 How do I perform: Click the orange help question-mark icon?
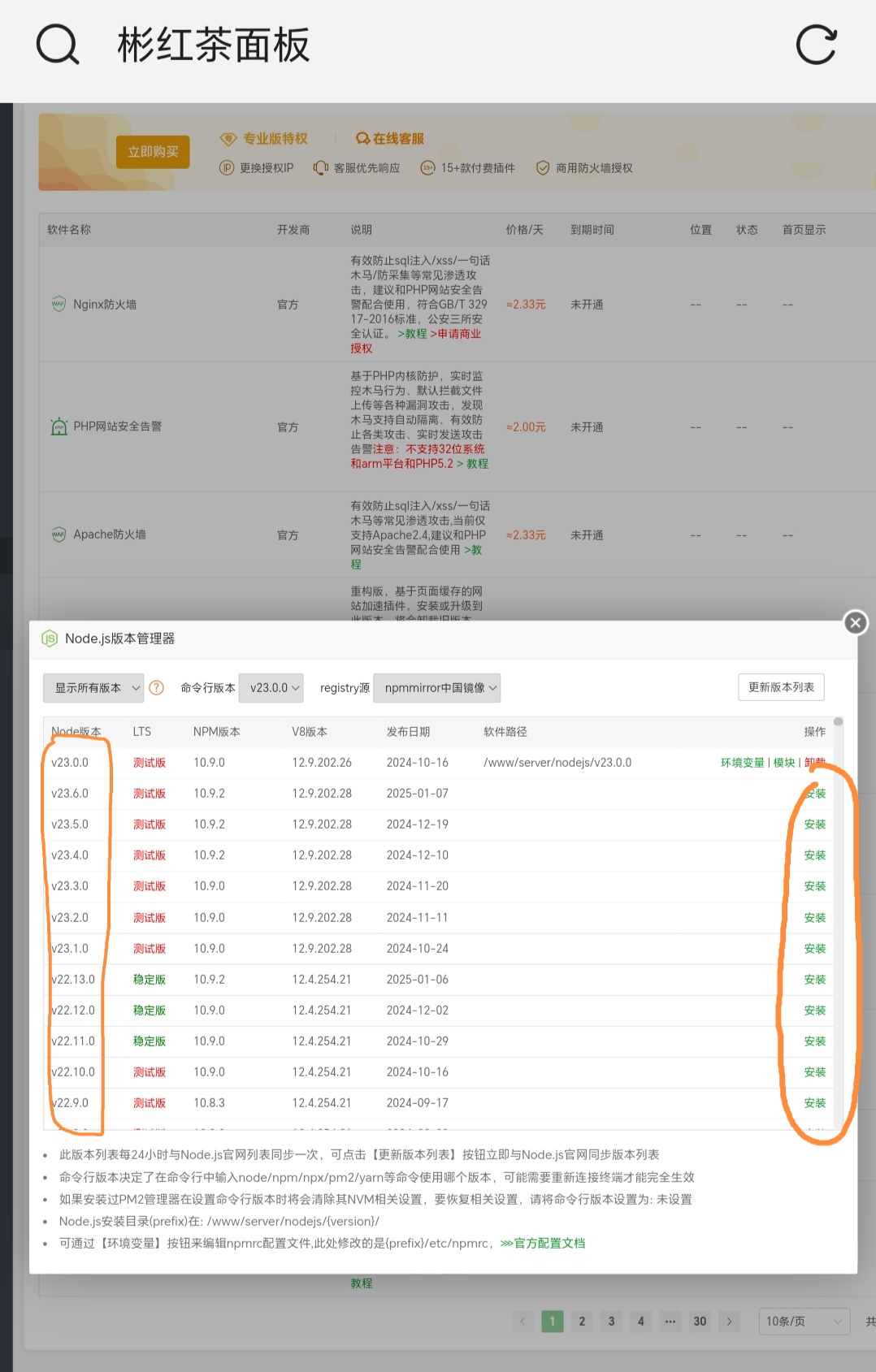pos(157,688)
